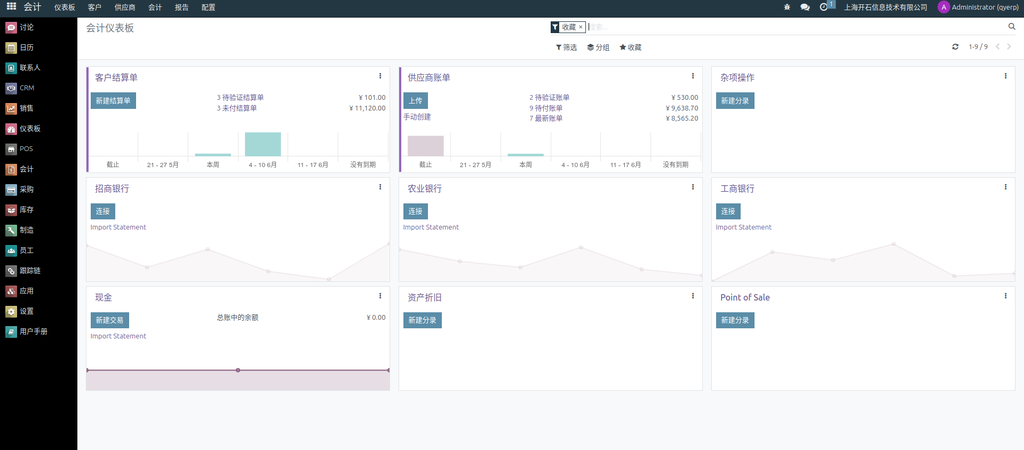Click the search magnifier icon

click(1011, 27)
